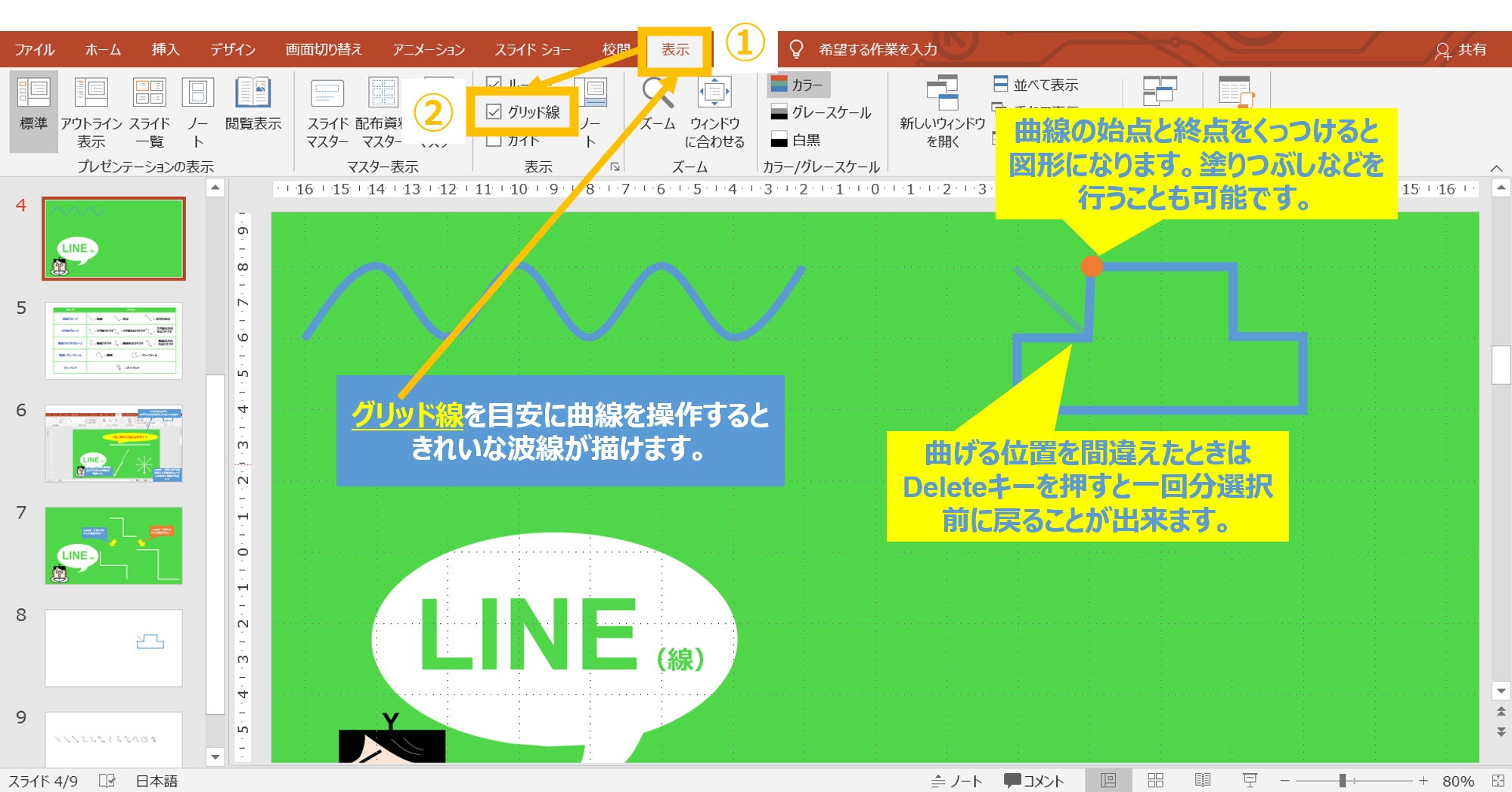The image size is (1512, 792).
Task: Select slide 6 thumbnail
Action: click(x=113, y=443)
